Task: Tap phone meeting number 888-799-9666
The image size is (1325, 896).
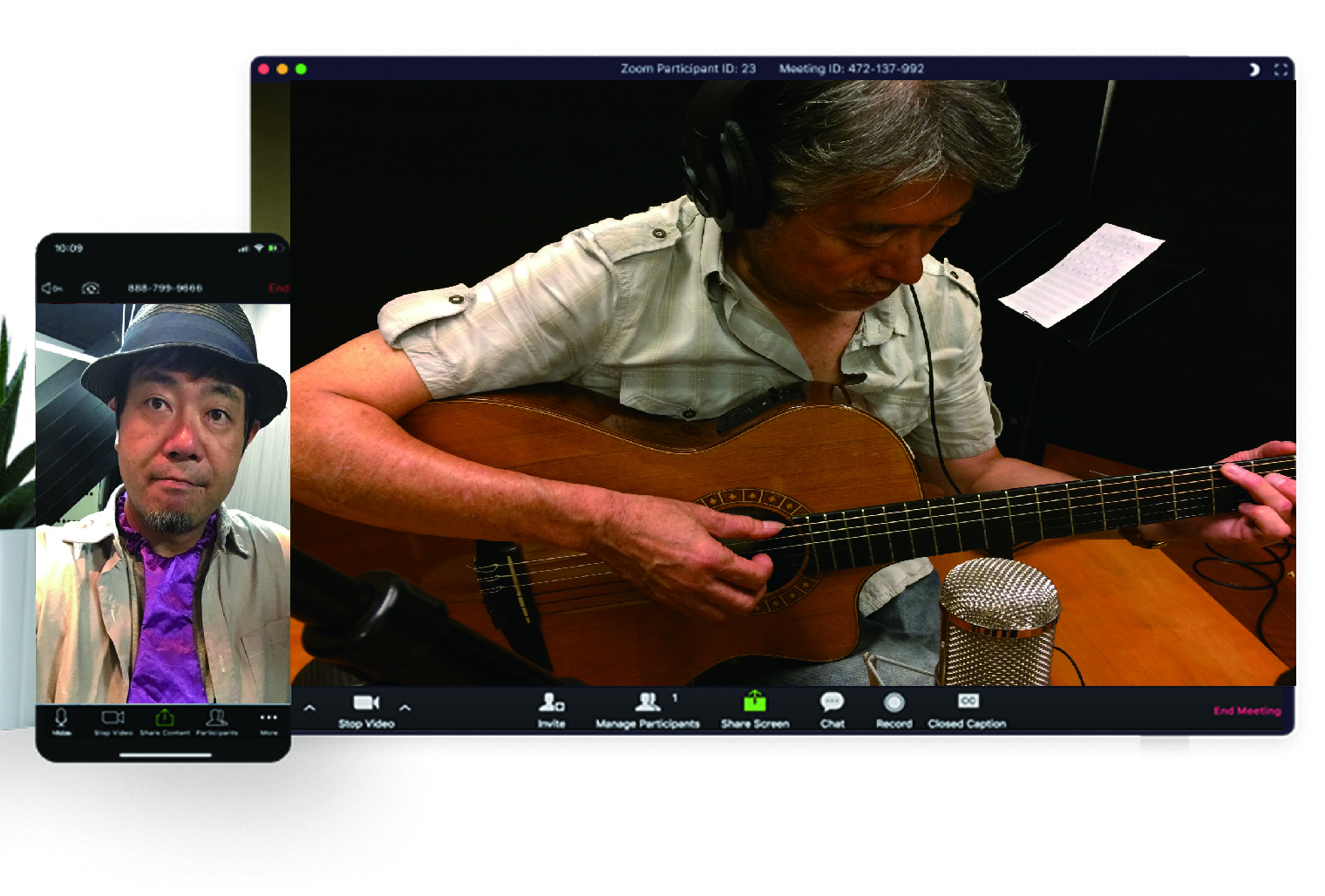Action: 165,288
